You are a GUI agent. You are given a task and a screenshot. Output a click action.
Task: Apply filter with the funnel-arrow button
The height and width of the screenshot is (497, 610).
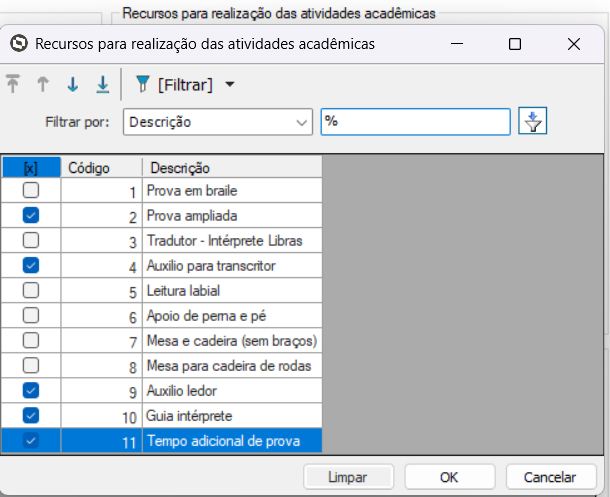534,122
